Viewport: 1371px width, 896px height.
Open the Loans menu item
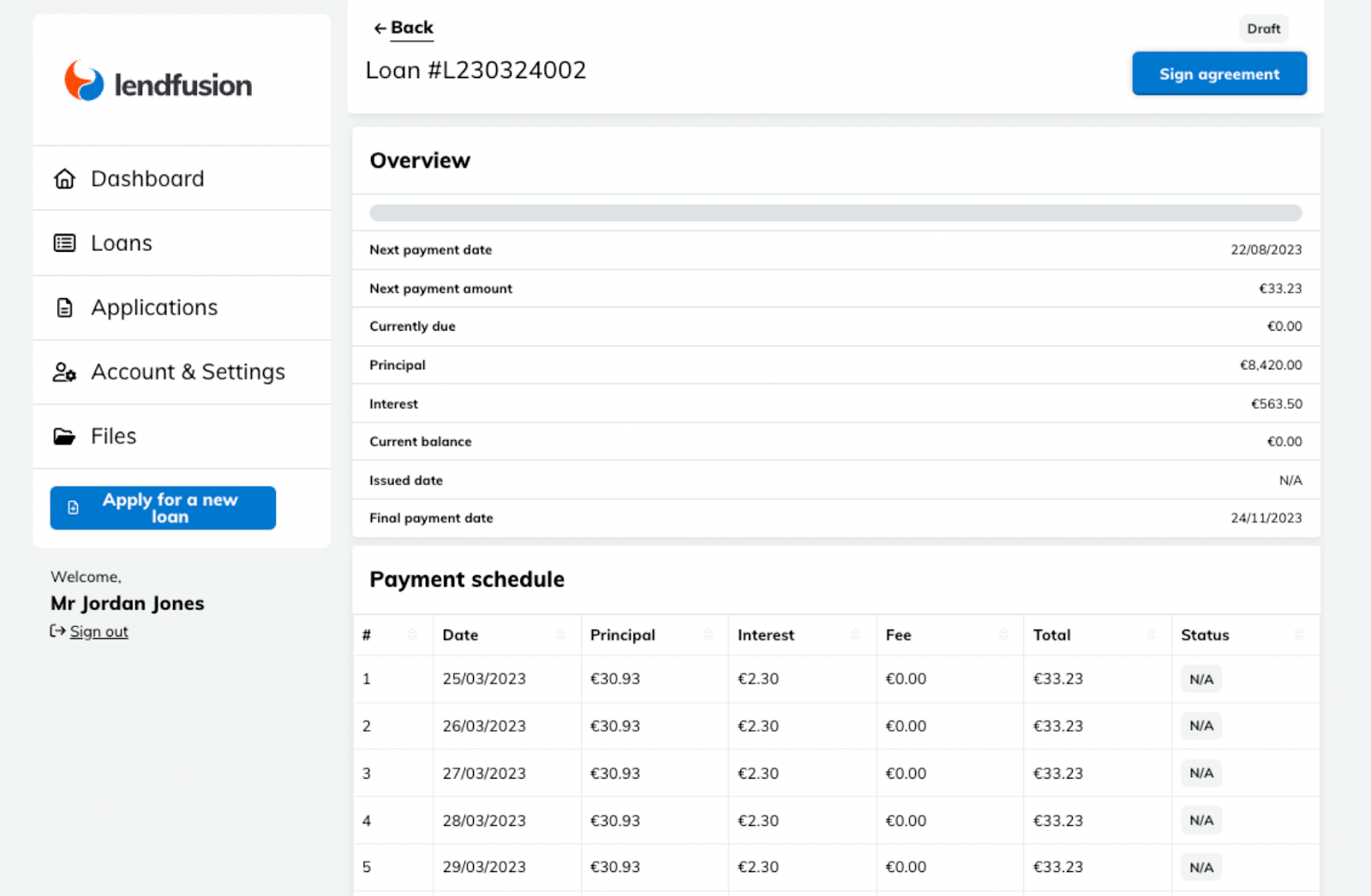click(x=122, y=243)
